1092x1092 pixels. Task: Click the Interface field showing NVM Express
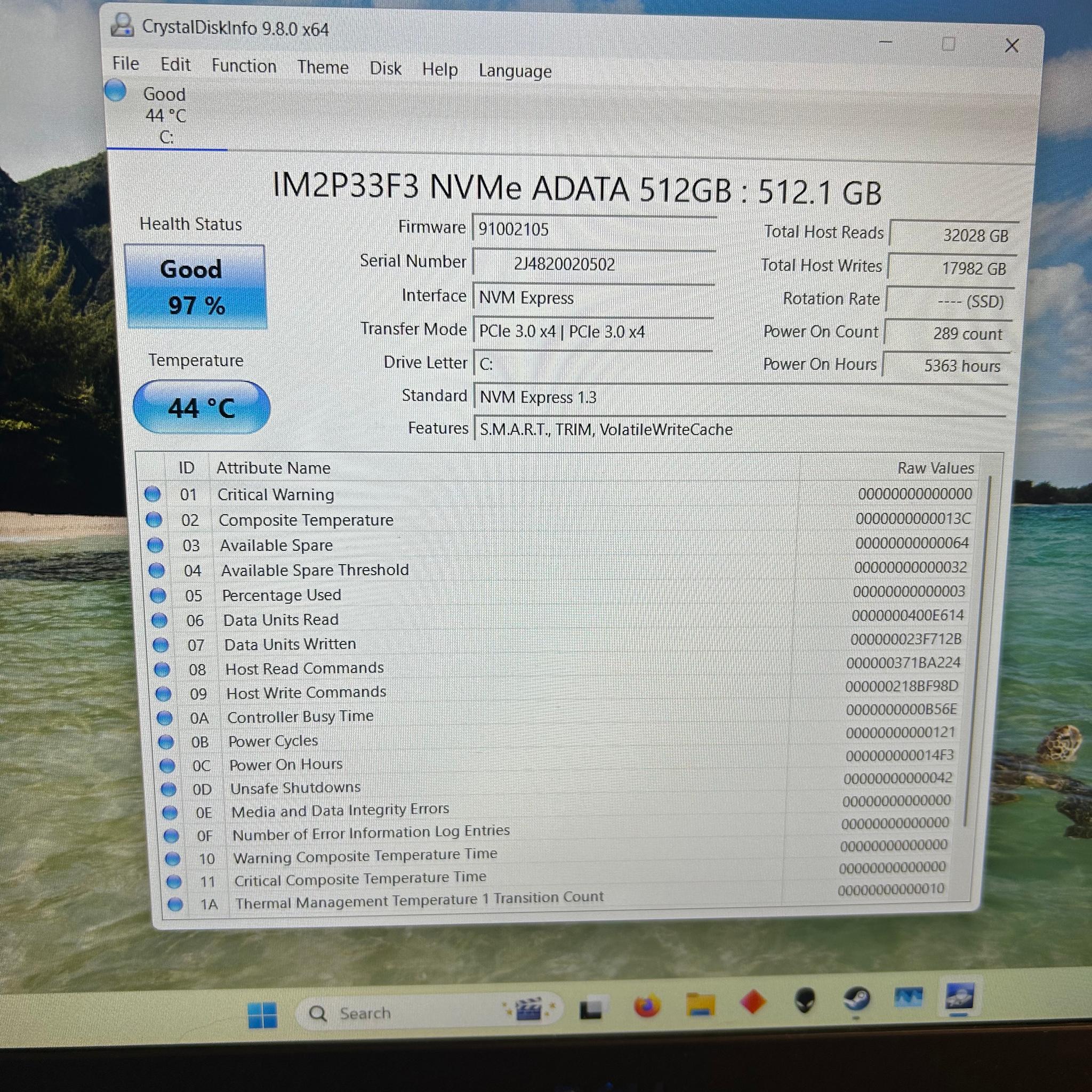pyautogui.click(x=593, y=298)
